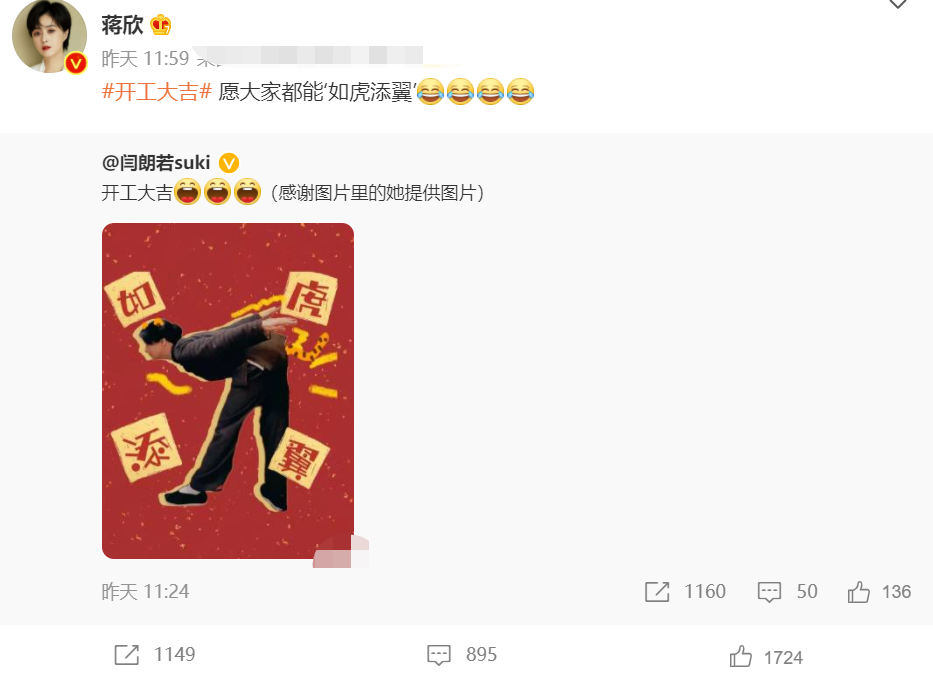
Task: Click the 昨天 11:24 original post time
Action: [x=145, y=592]
